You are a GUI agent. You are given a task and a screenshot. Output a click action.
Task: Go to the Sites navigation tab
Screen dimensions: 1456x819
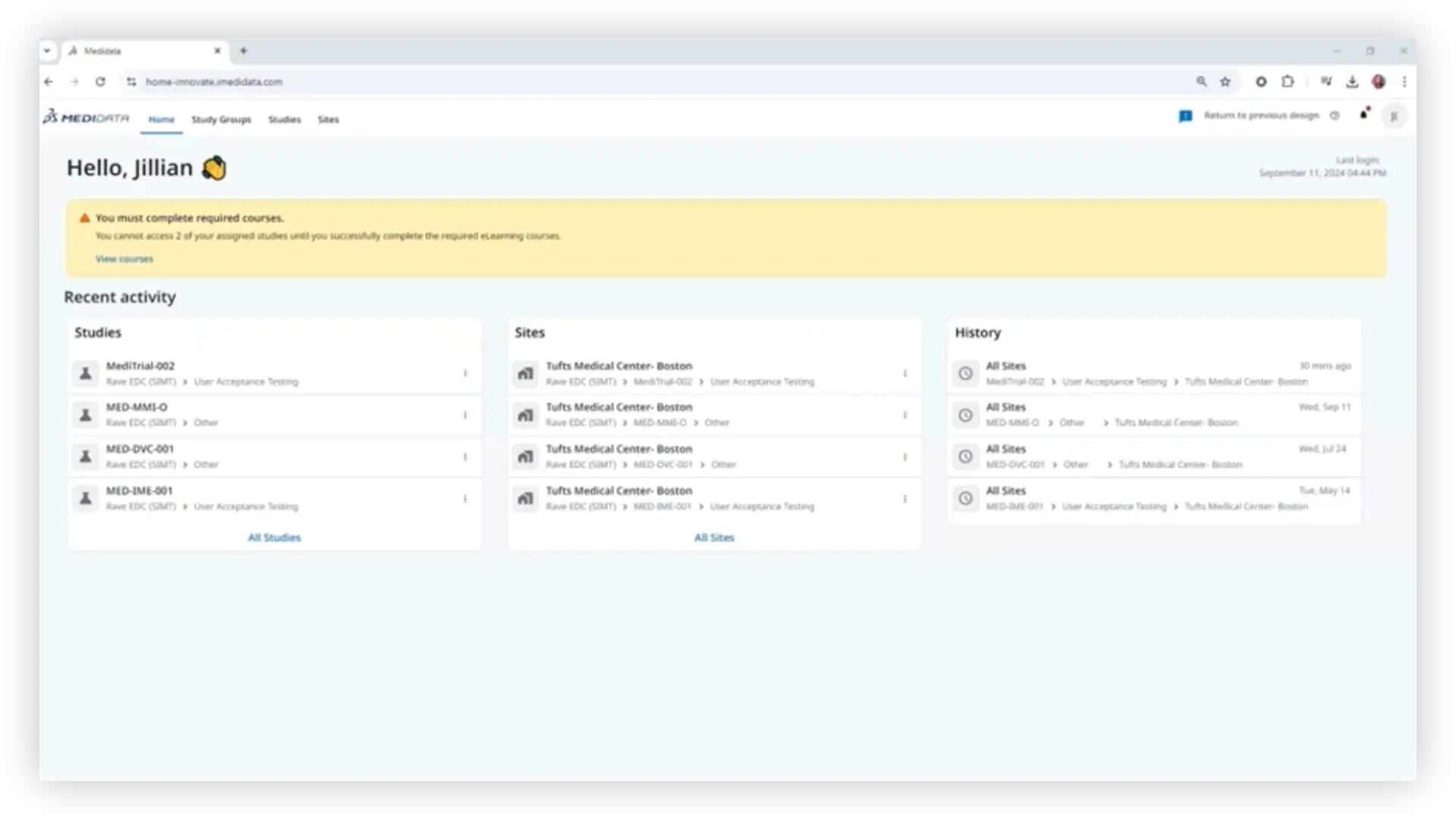coord(328,120)
